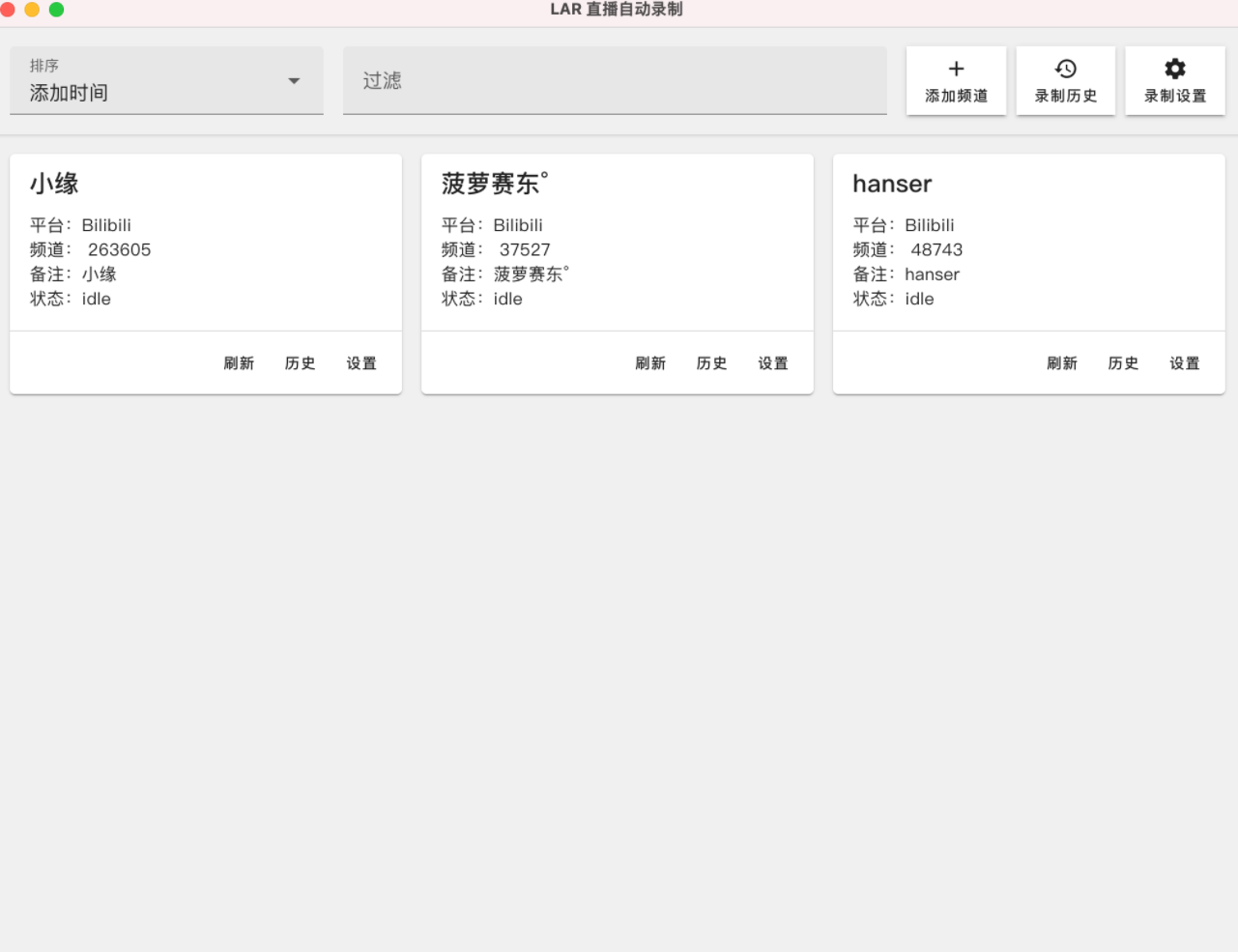Open settings for 小缘 channel
Viewport: 1238px width, 952px height.
(361, 363)
